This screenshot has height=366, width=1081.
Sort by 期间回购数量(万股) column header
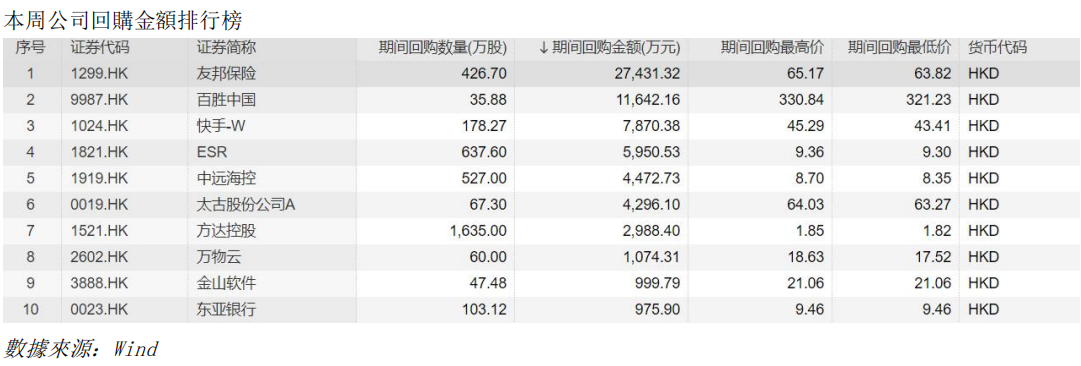[x=443, y=48]
